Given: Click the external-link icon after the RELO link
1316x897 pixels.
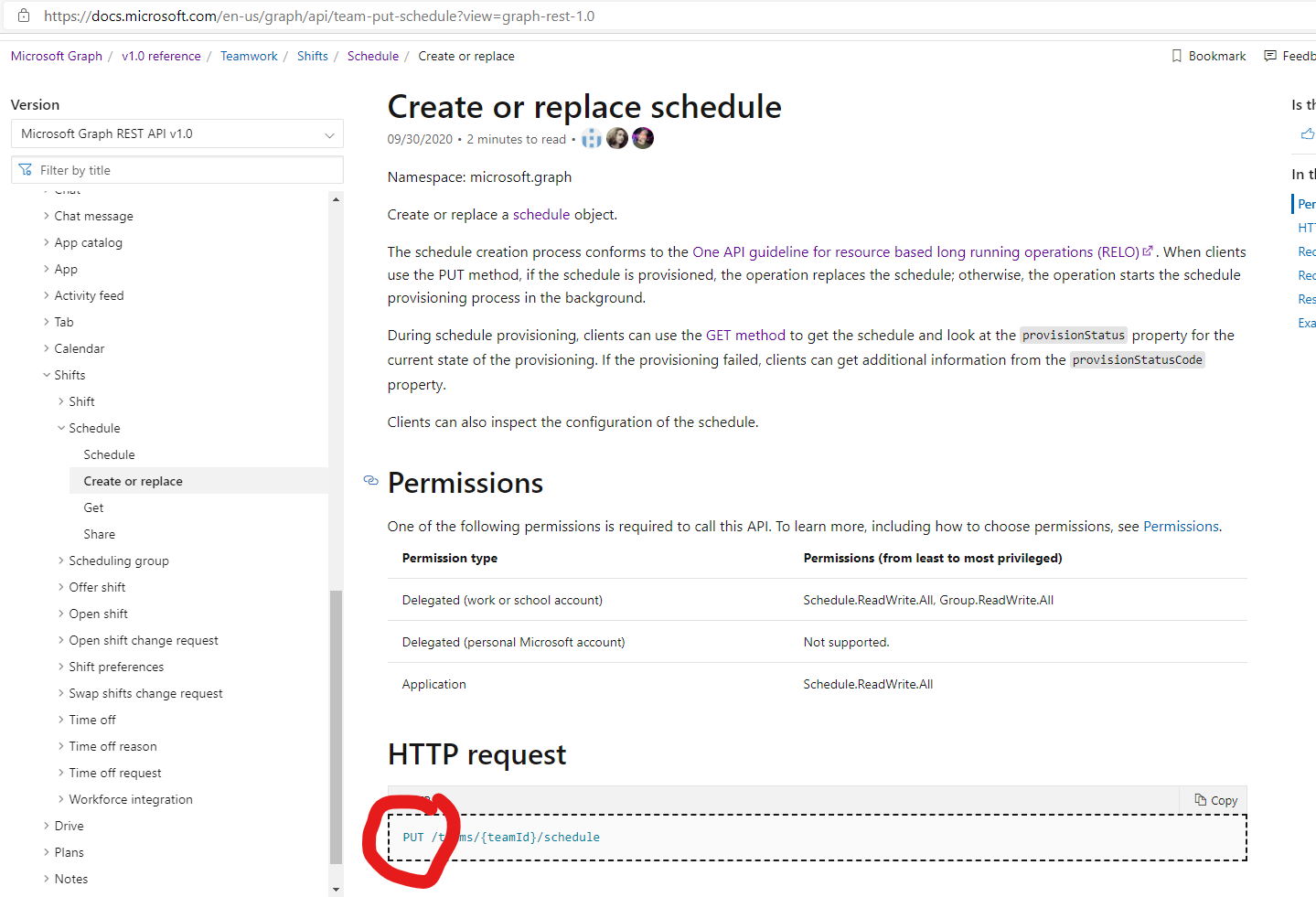Looking at the screenshot, I should [x=1149, y=251].
